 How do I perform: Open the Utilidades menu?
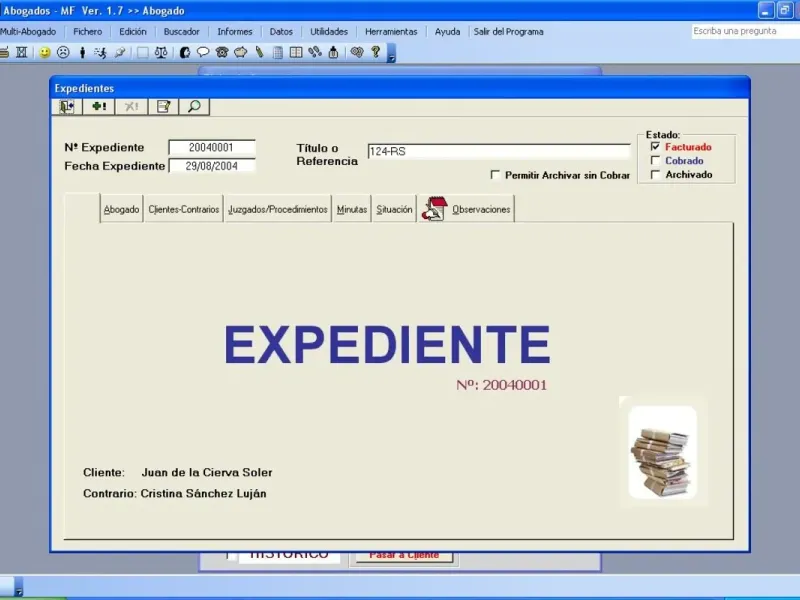329,32
